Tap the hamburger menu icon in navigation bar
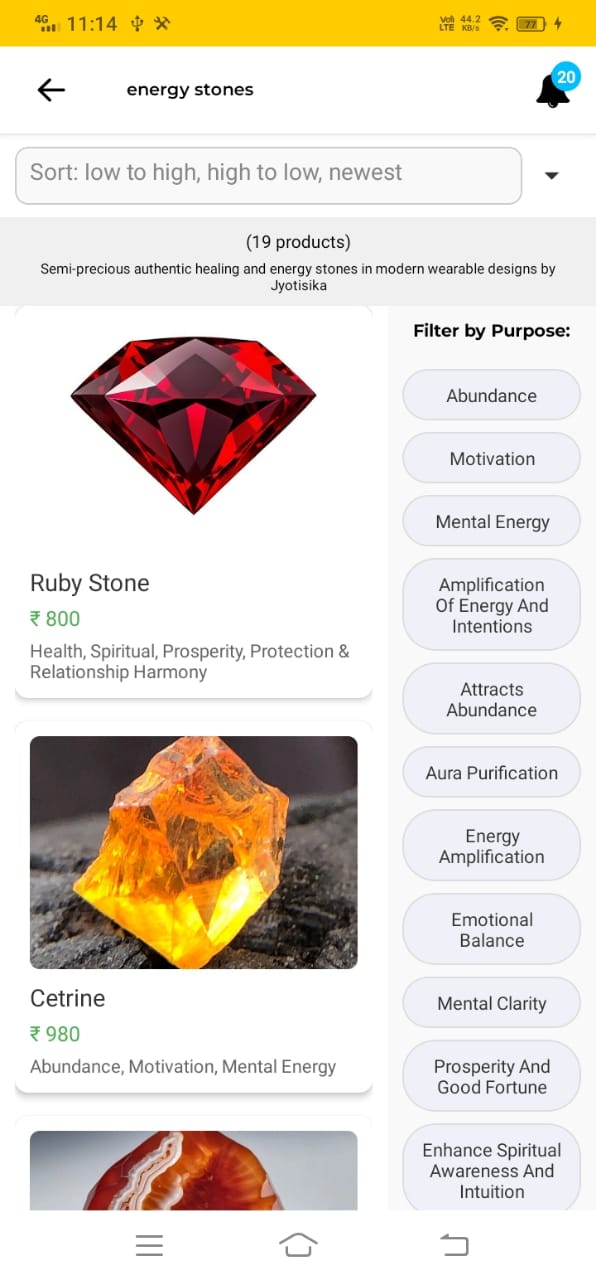 [149, 1244]
